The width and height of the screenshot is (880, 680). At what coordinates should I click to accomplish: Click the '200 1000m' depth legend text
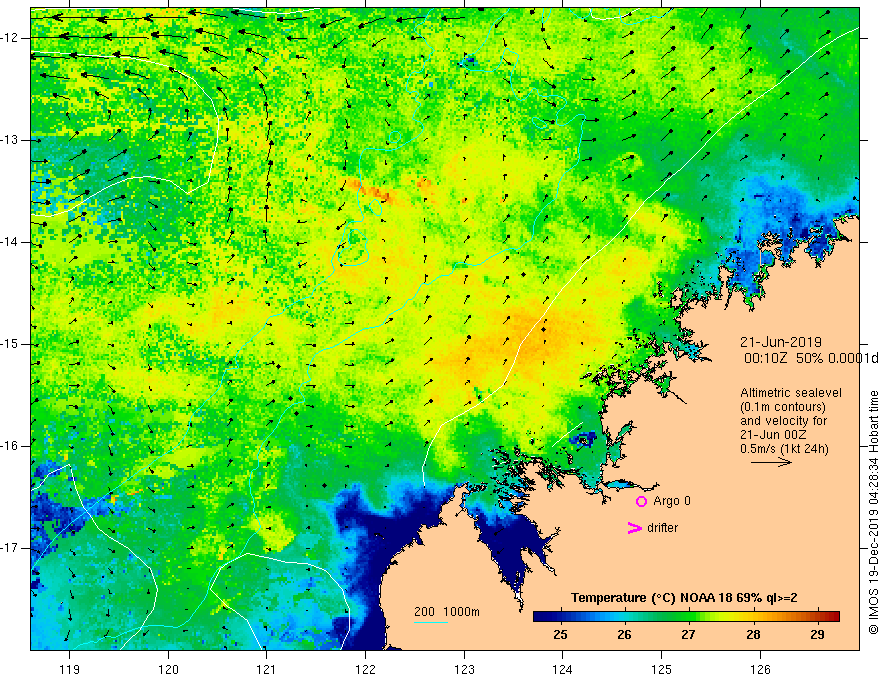pos(447,612)
